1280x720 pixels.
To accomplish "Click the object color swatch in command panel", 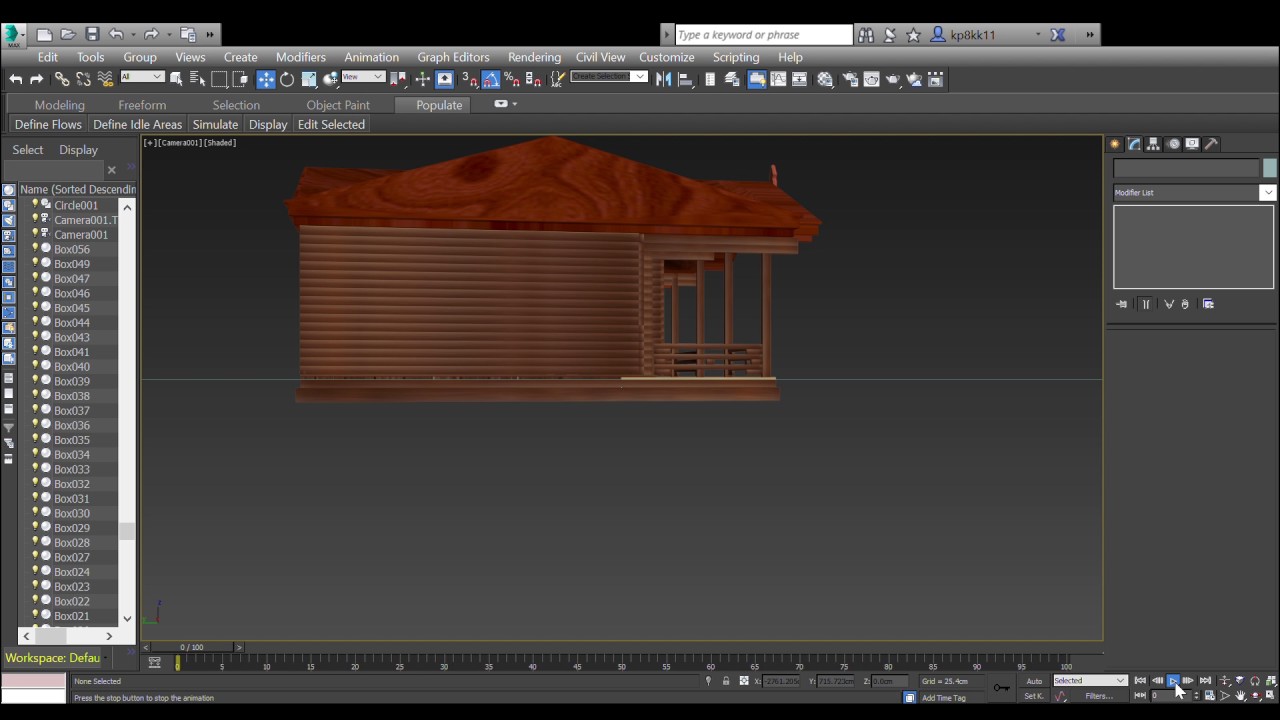I will pyautogui.click(x=1270, y=168).
